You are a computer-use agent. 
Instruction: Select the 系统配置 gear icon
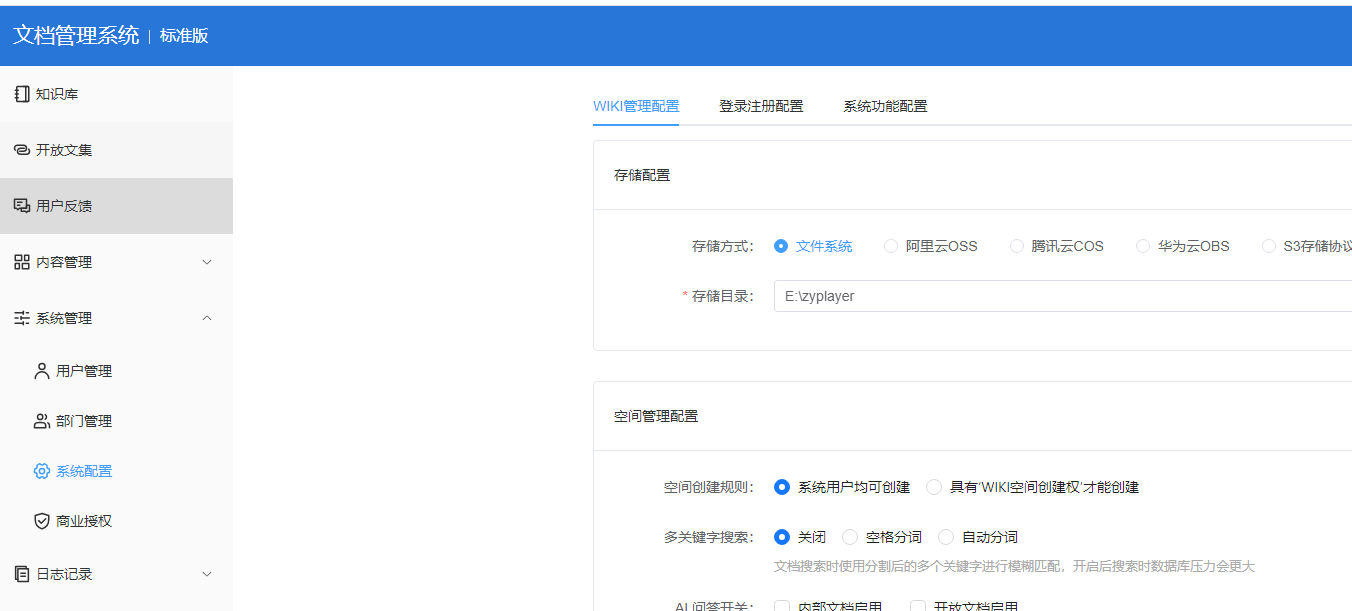[x=41, y=470]
